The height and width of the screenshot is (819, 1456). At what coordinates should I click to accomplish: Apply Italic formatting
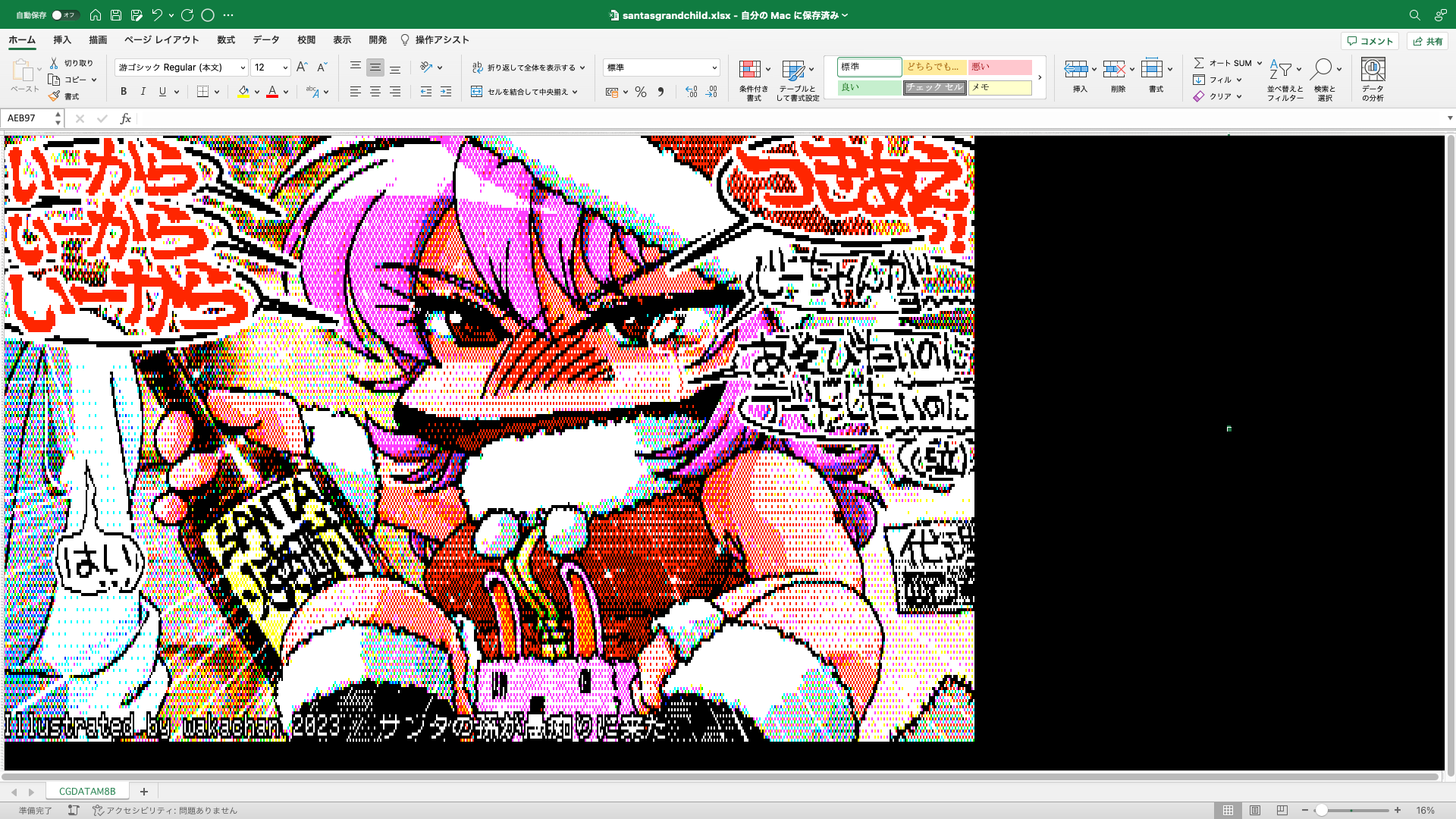pos(143,91)
